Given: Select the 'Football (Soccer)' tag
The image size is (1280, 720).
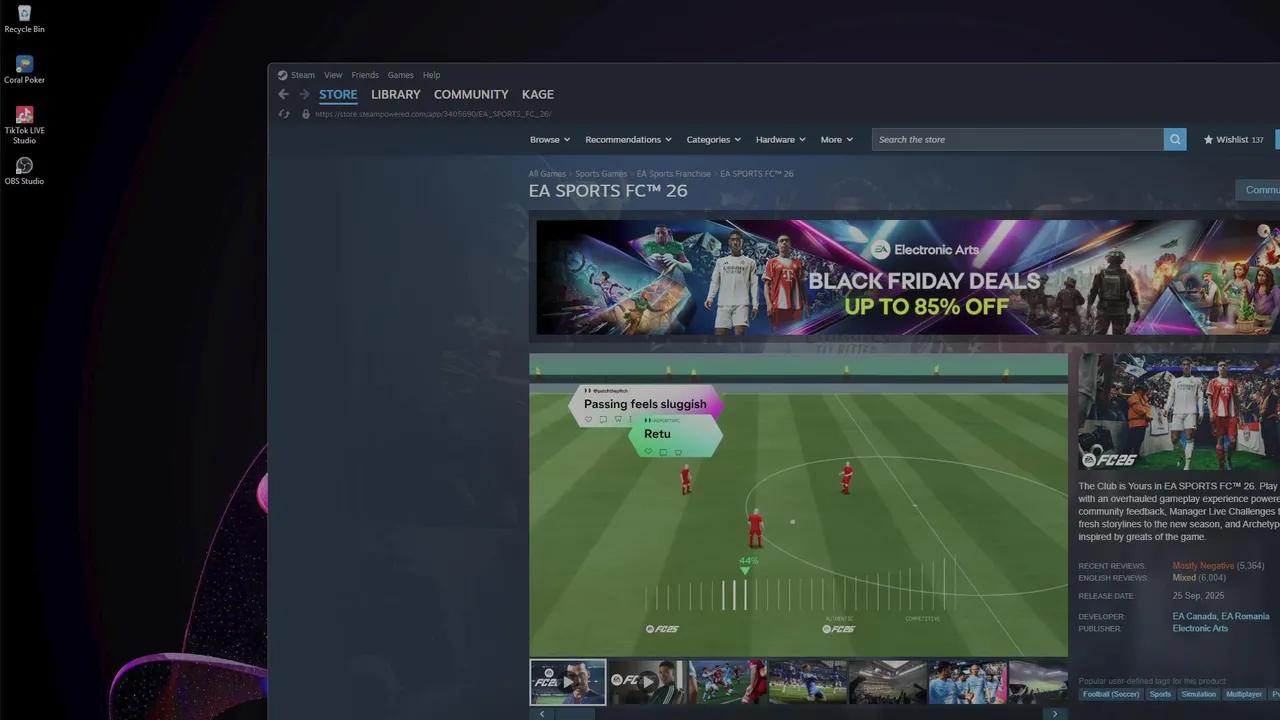Looking at the screenshot, I should click(1111, 694).
